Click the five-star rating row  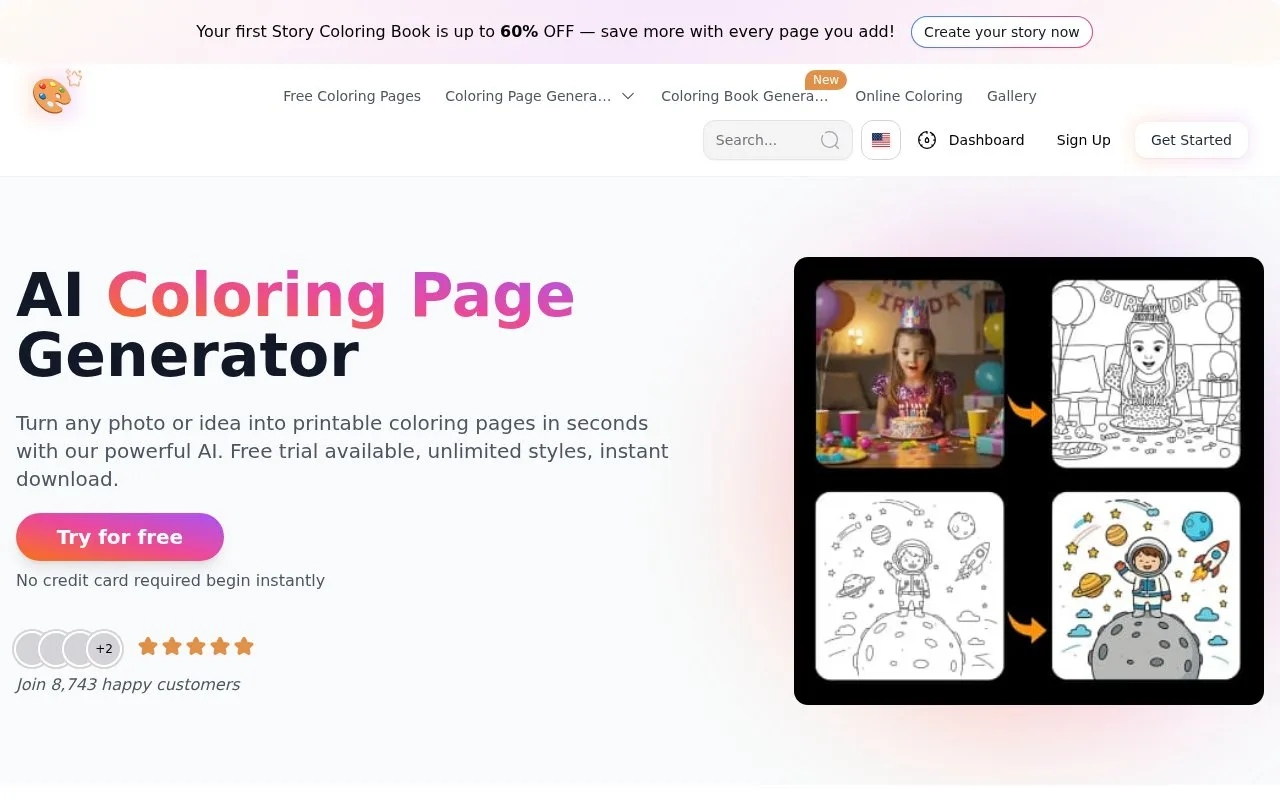[196, 647]
